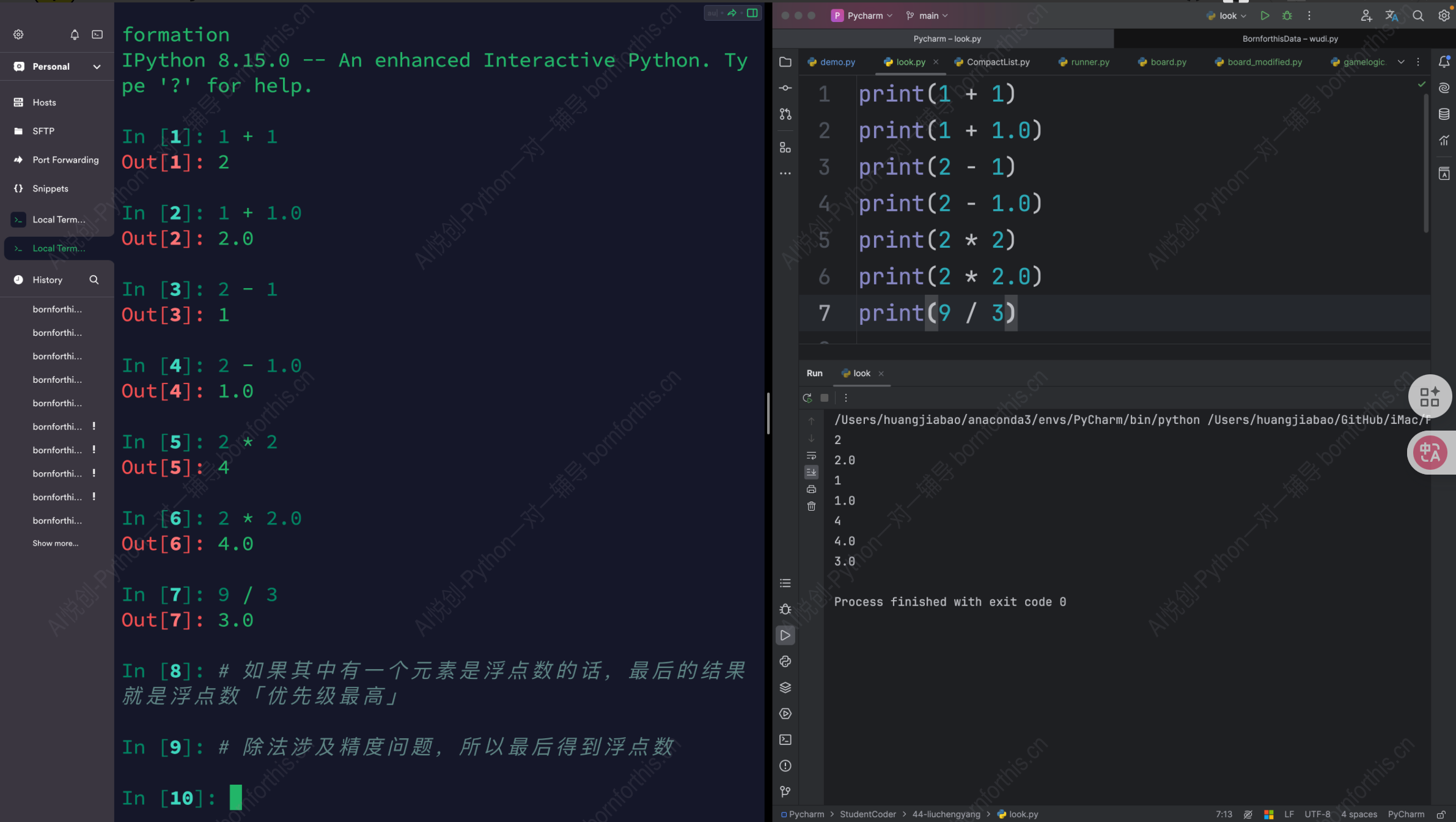The image size is (1456, 822).
Task: Run look with the green play icon
Action: [1265, 15]
